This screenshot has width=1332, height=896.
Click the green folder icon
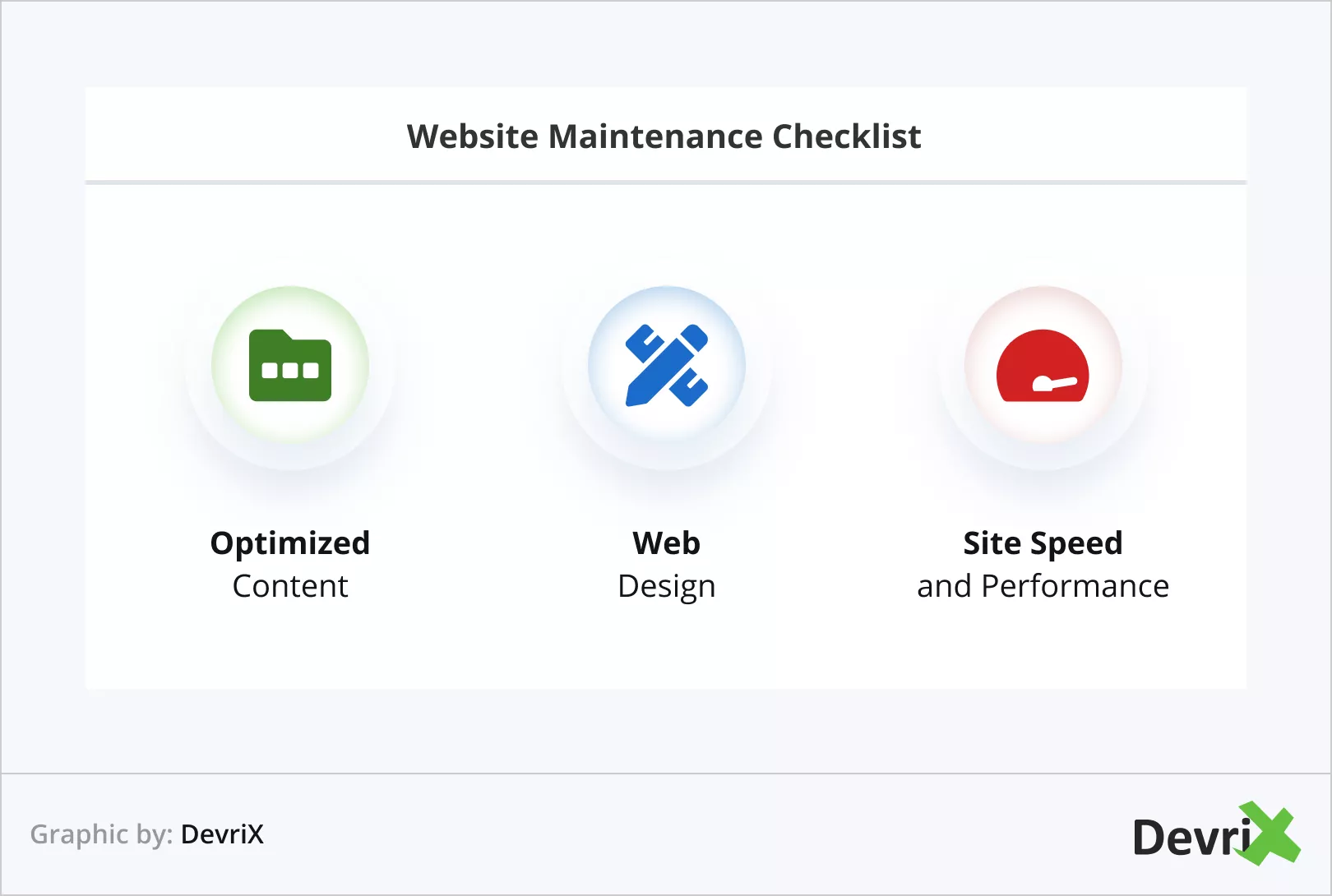[x=290, y=365]
